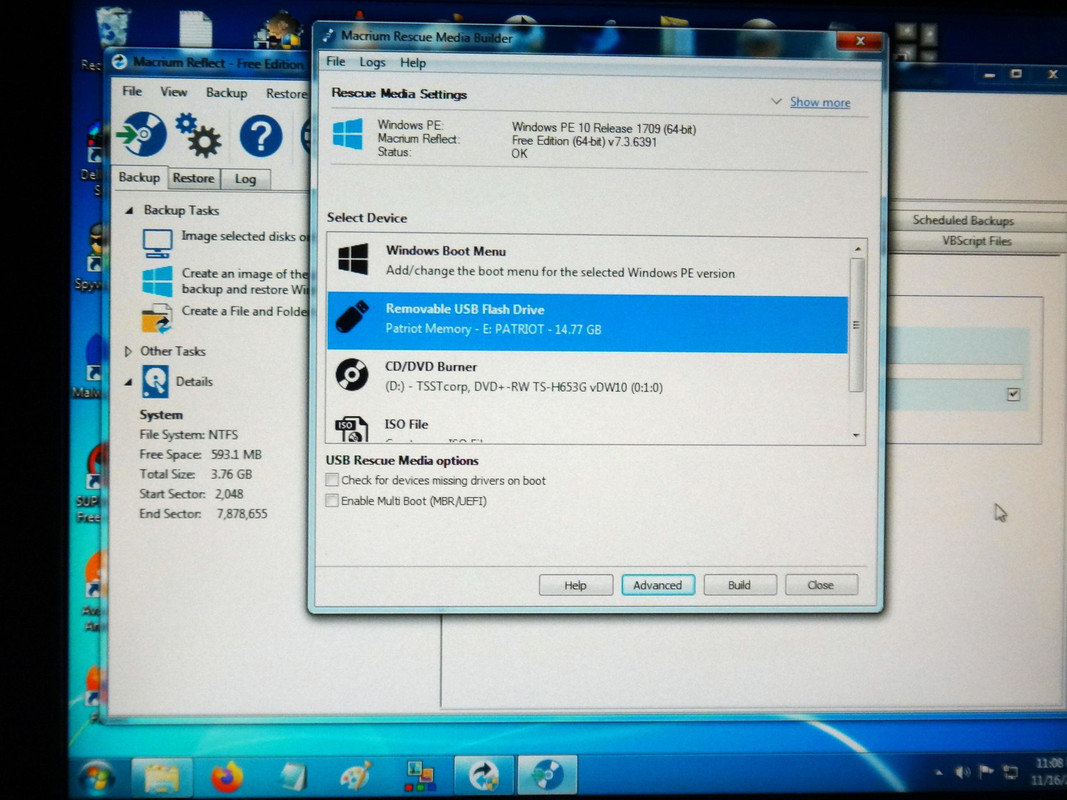Click the volume speaker icon in system tray
The width and height of the screenshot is (1067, 800).
point(962,773)
